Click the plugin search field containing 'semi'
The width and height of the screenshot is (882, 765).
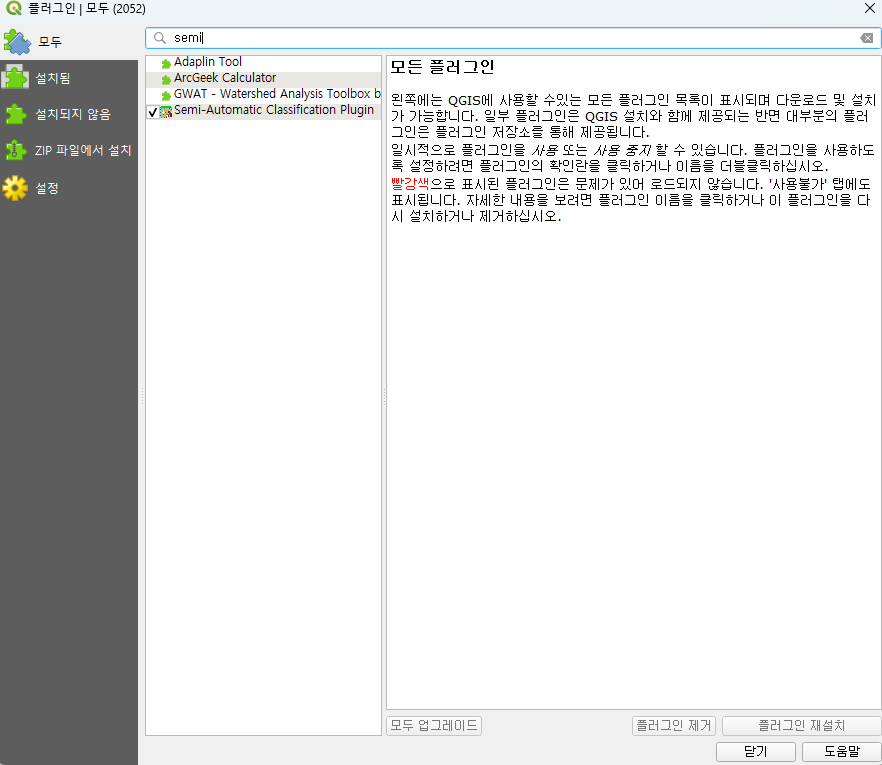[x=513, y=38]
